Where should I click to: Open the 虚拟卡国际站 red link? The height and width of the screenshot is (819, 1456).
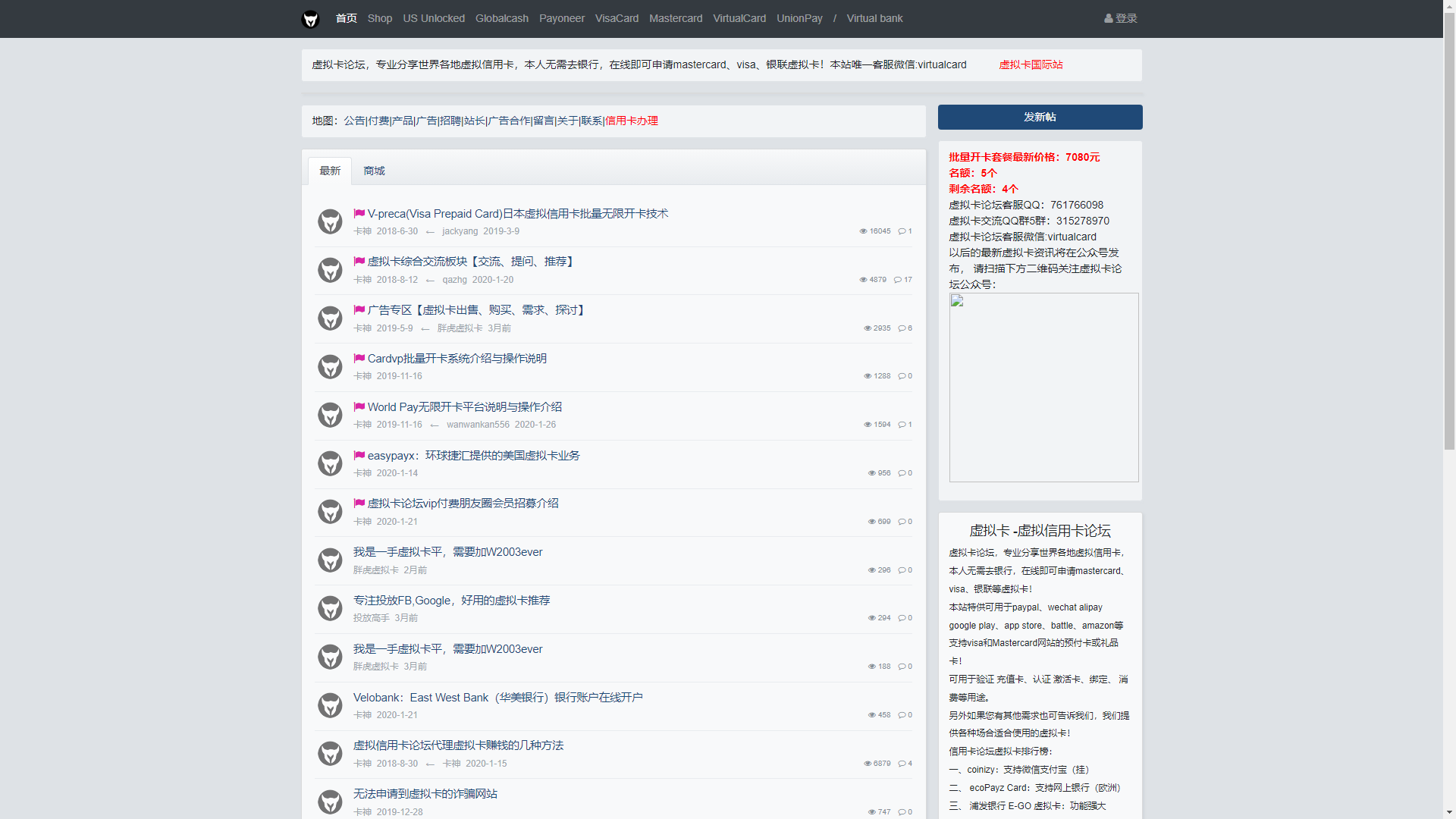1031,65
